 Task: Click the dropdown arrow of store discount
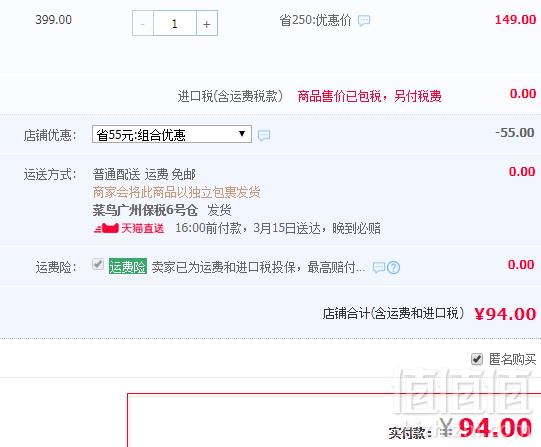[x=242, y=133]
